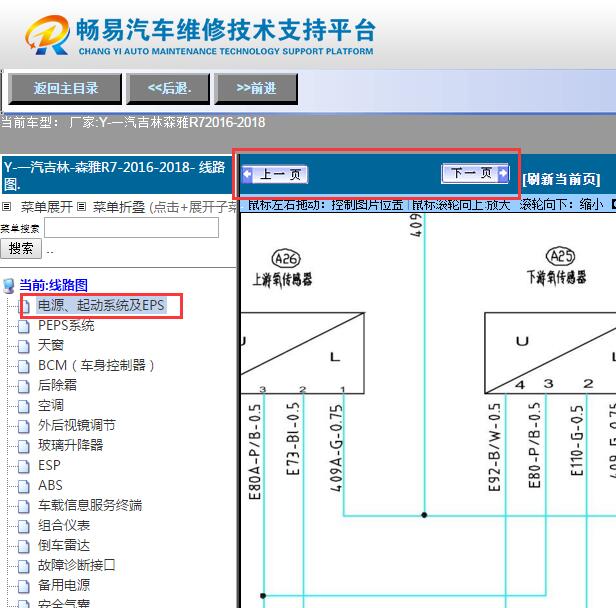Click wire label E110-G-0.5
The width and height of the screenshot is (616, 608).
tap(577, 441)
